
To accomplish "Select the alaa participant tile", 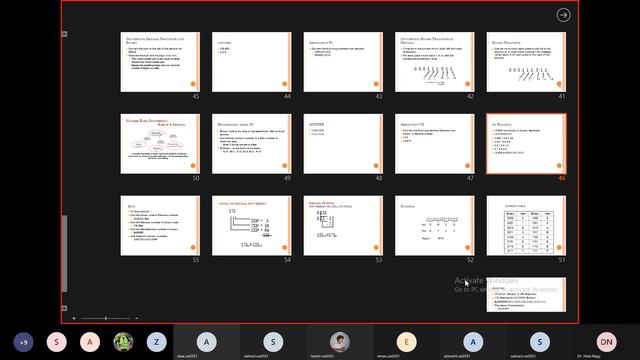I will point(207,342).
